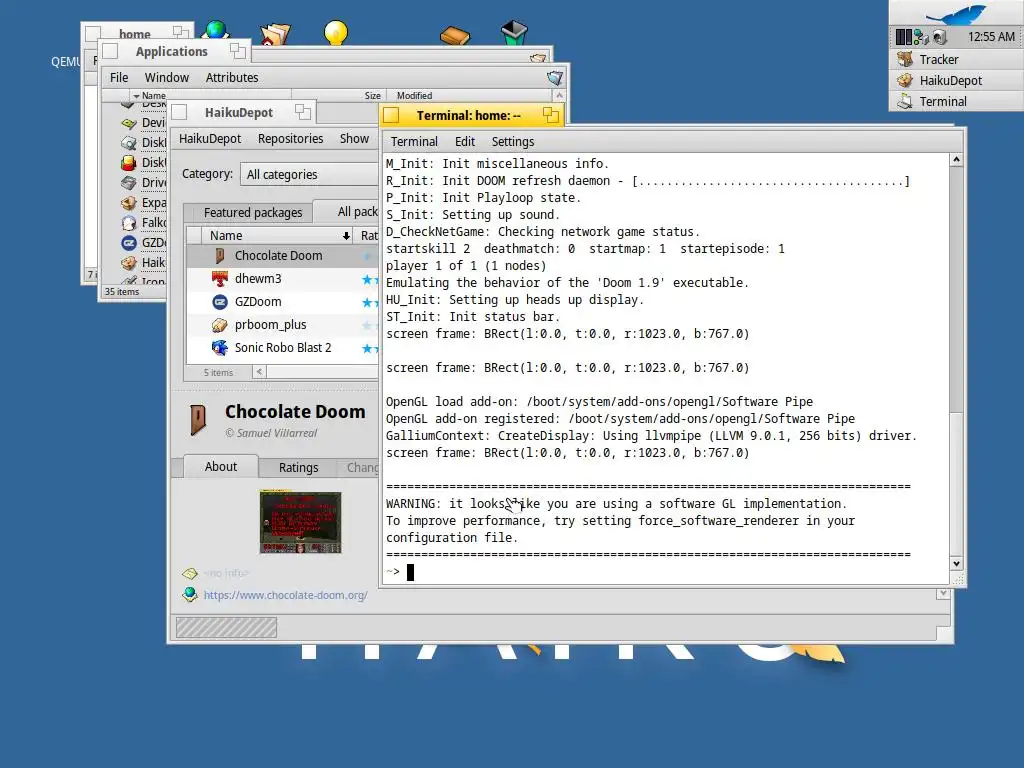Select the GZDoom package icon in HaikuDepot
Viewport: 1024px width, 768px height.
pyautogui.click(x=220, y=302)
